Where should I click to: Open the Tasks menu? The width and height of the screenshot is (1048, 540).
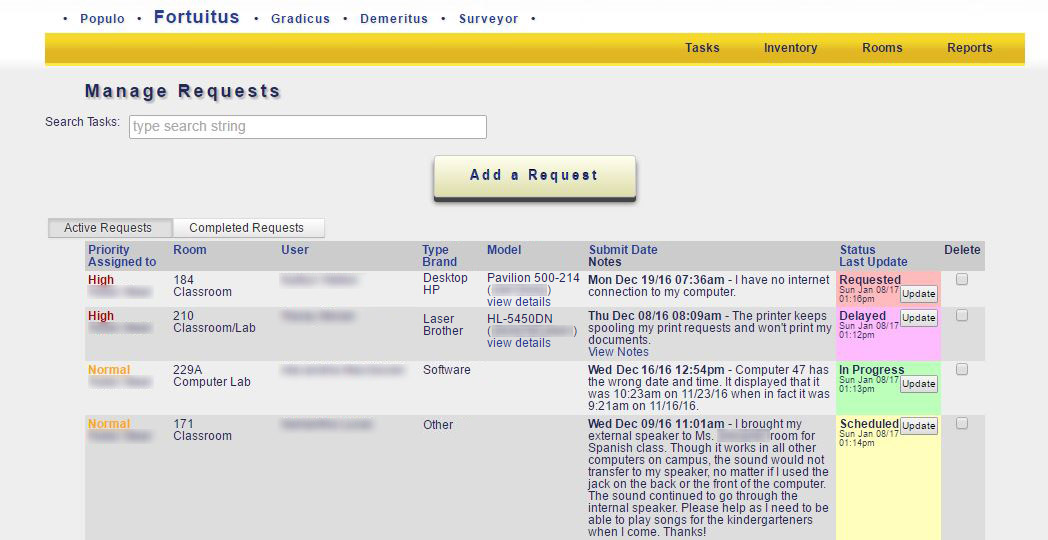[x=702, y=48]
